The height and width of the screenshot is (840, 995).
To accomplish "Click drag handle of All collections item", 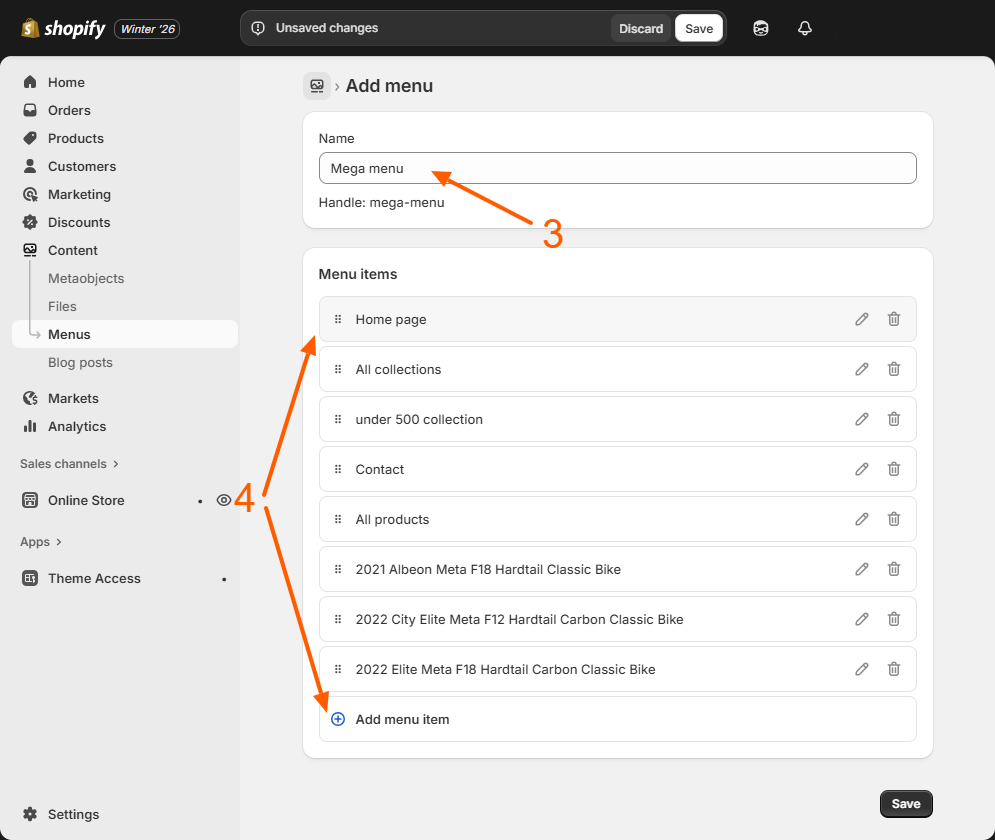I will pyautogui.click(x=338, y=369).
